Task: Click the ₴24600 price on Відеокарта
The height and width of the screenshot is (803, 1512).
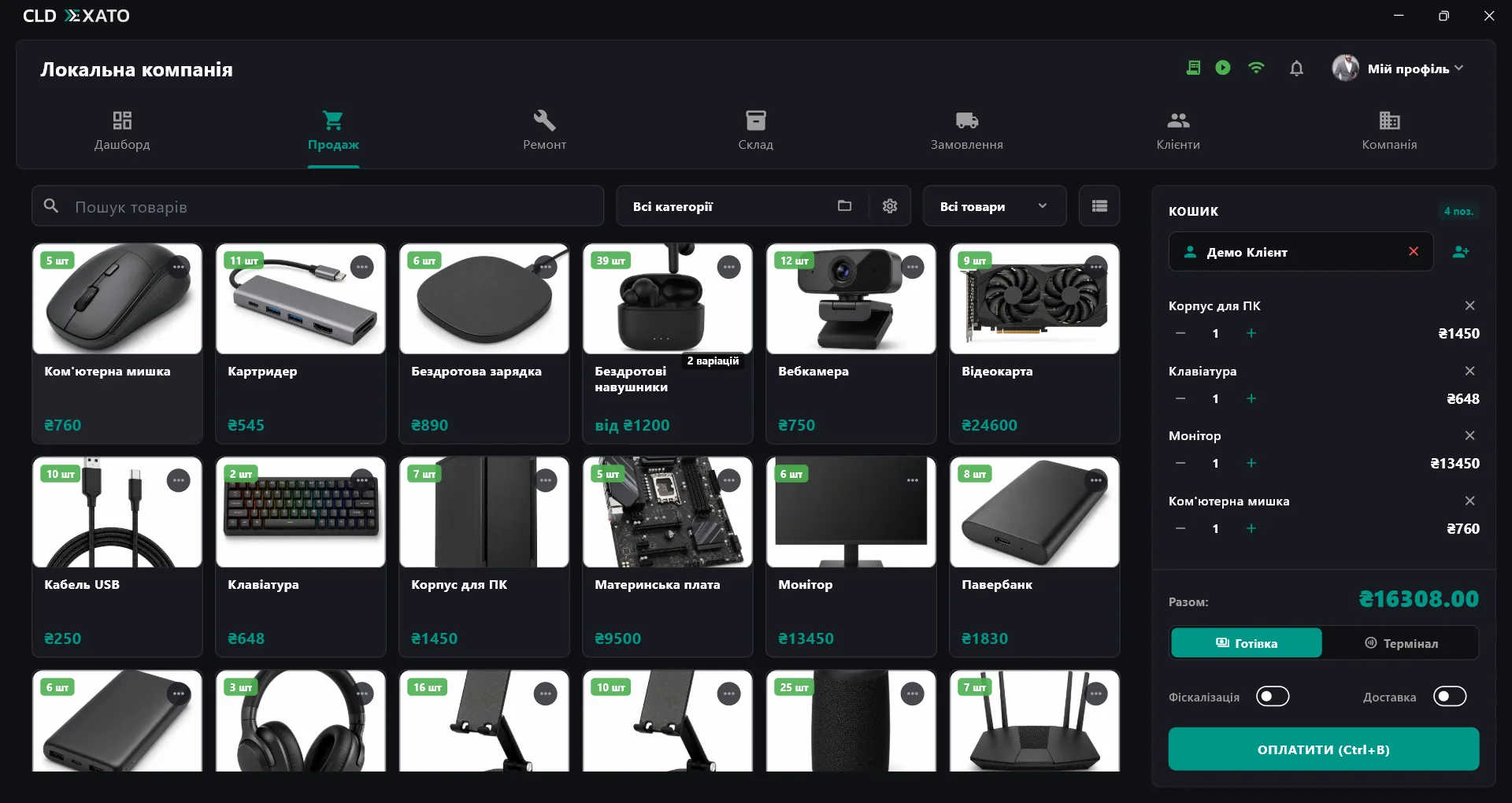Action: coord(989,425)
